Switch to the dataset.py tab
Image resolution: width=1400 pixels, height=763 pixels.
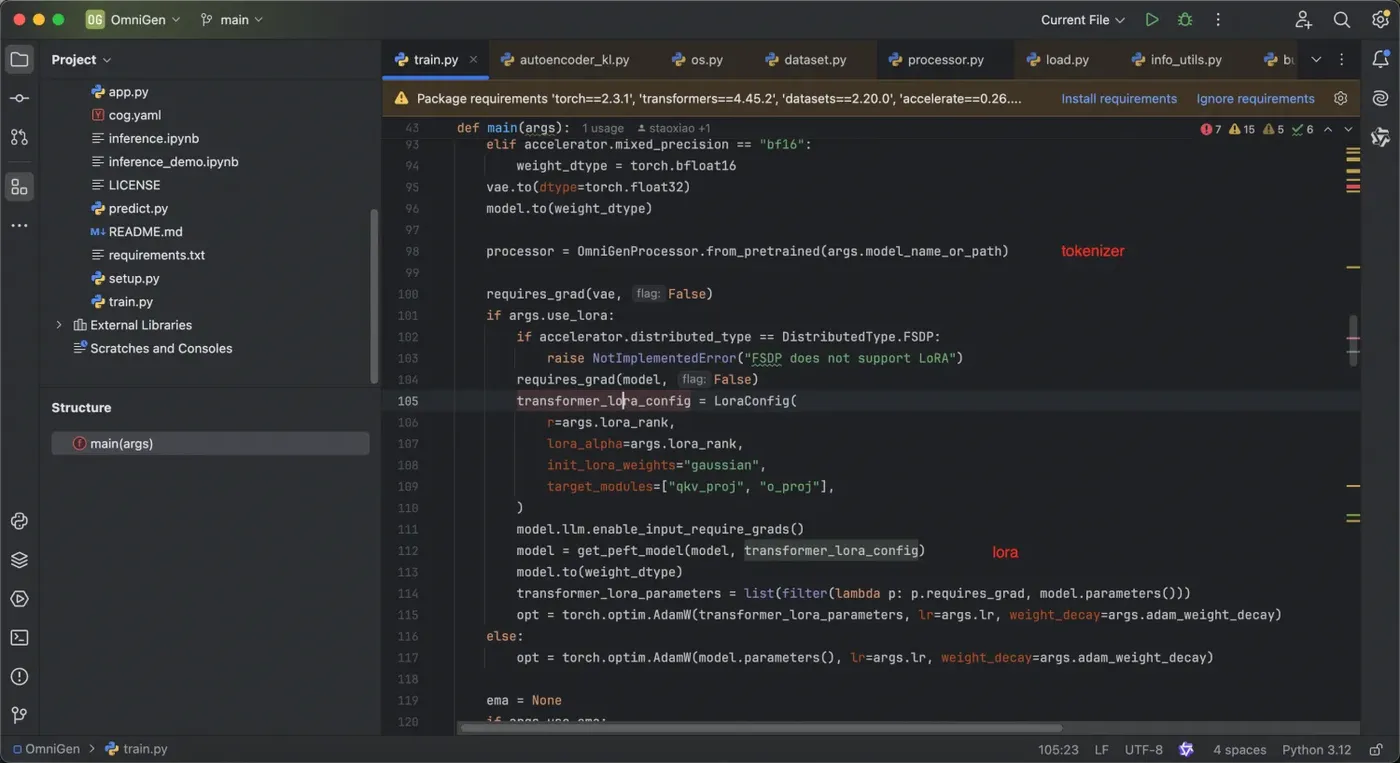pos(805,59)
